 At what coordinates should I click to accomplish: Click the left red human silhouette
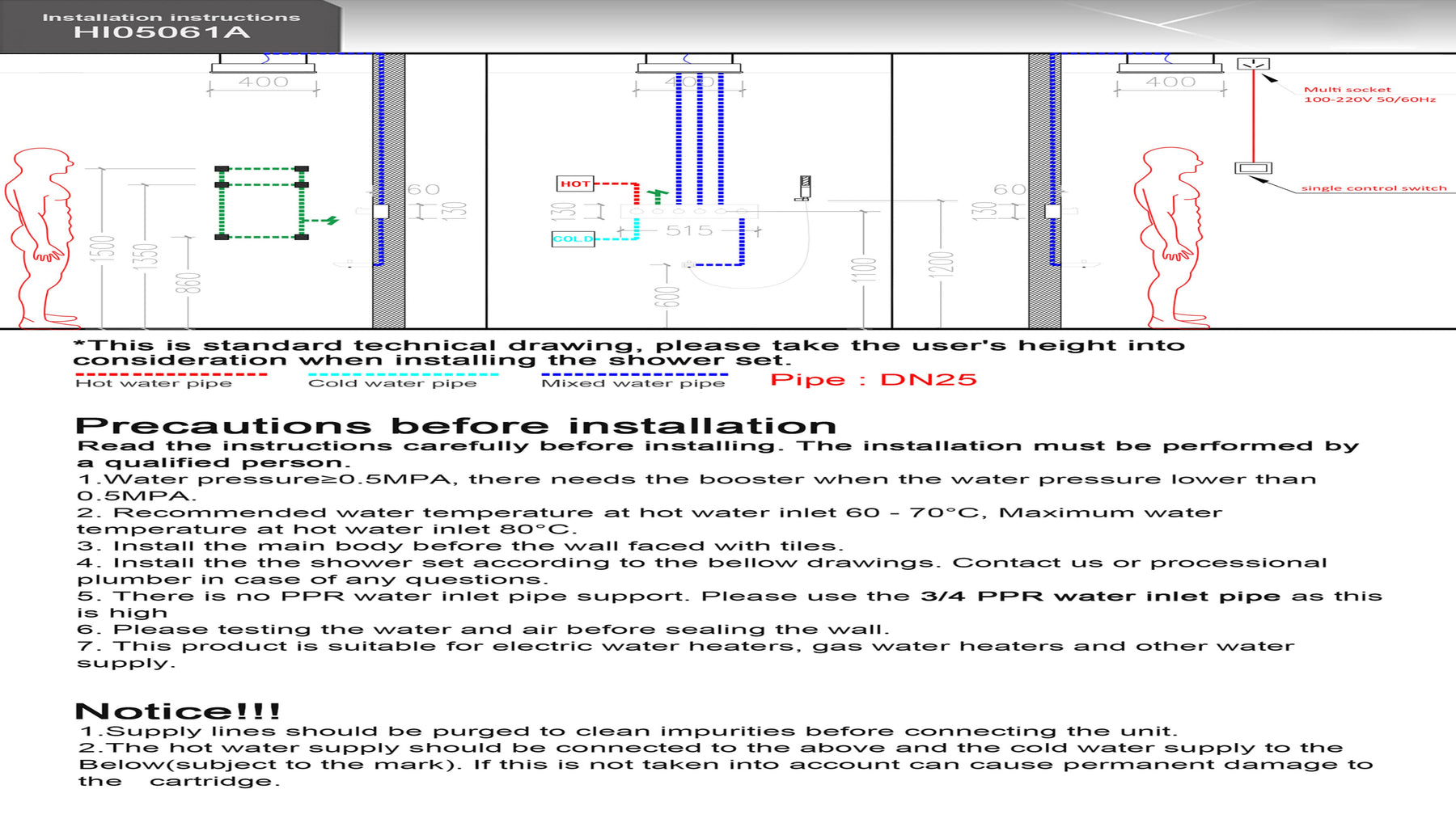click(42, 237)
